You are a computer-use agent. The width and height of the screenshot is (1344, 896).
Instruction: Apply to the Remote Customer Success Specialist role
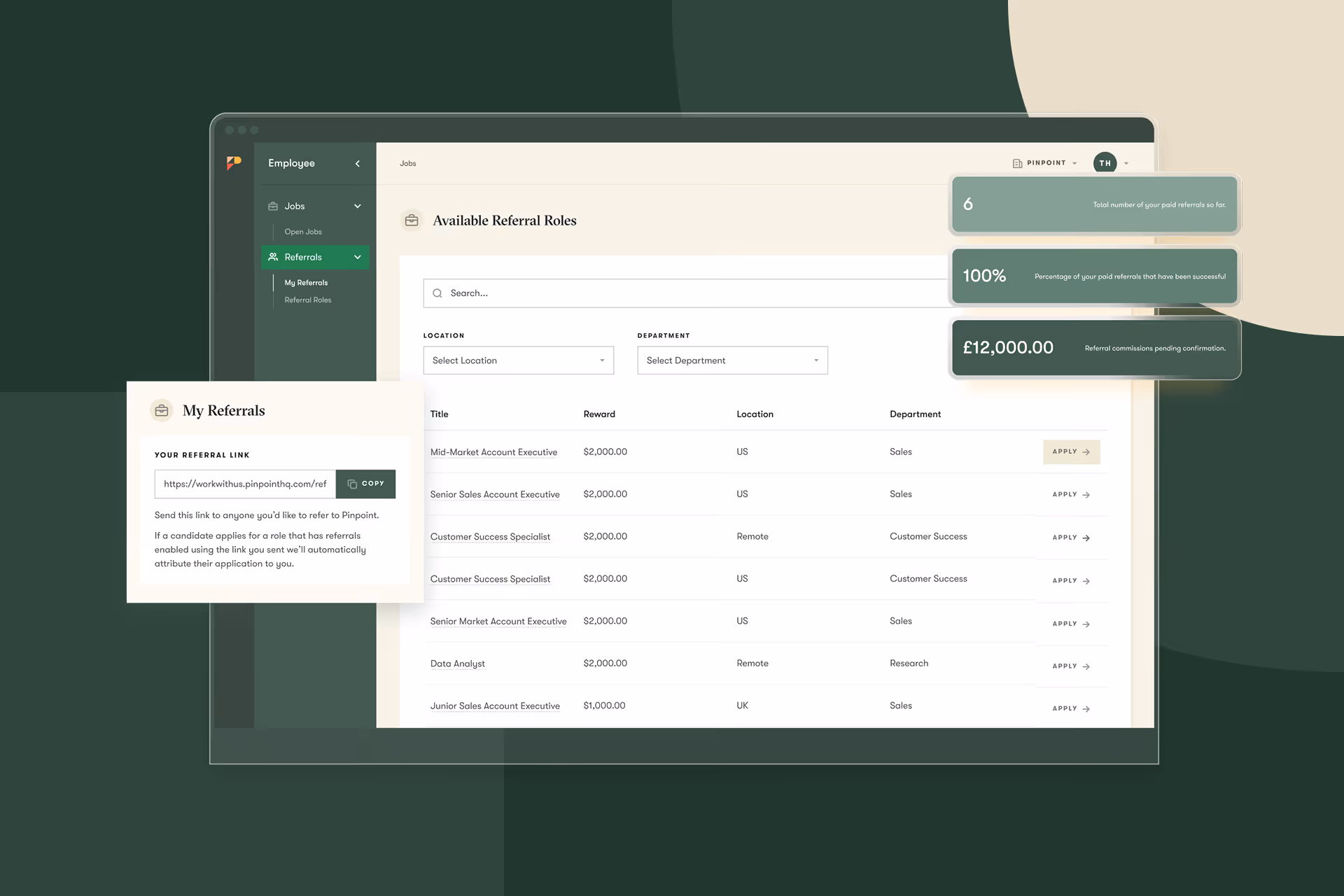click(x=1071, y=538)
